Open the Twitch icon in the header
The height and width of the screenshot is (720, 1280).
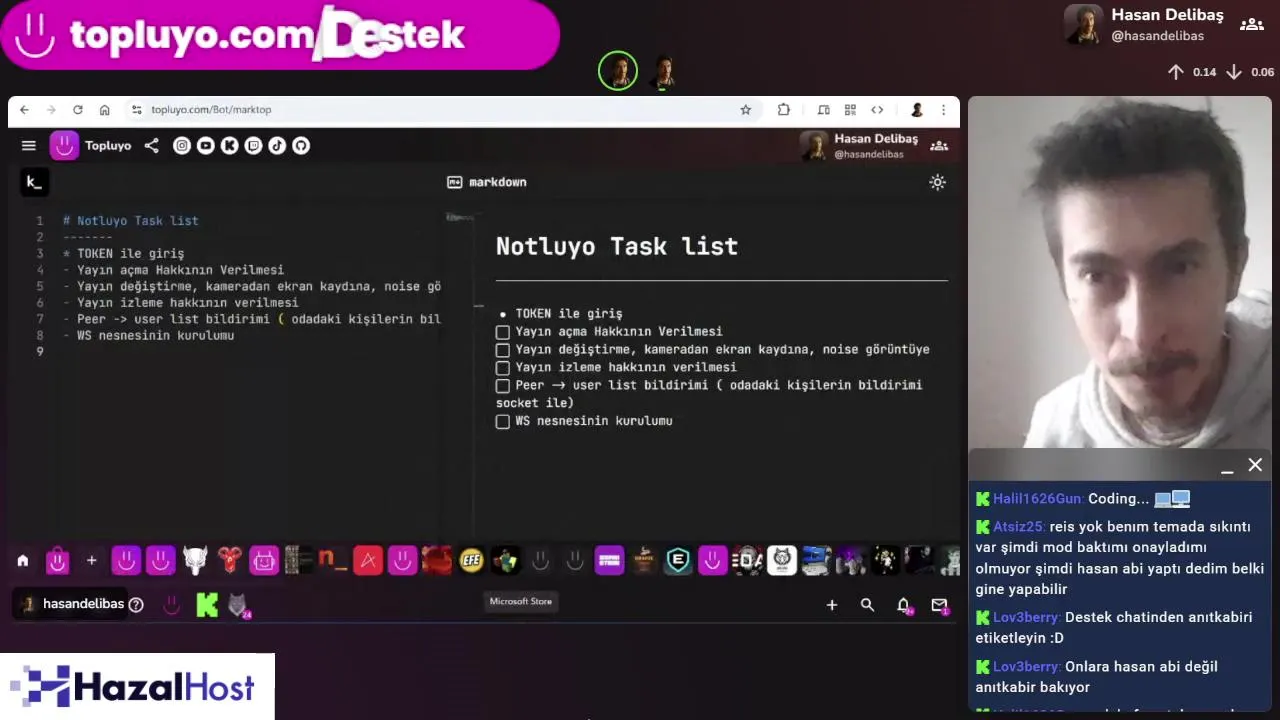(x=253, y=146)
